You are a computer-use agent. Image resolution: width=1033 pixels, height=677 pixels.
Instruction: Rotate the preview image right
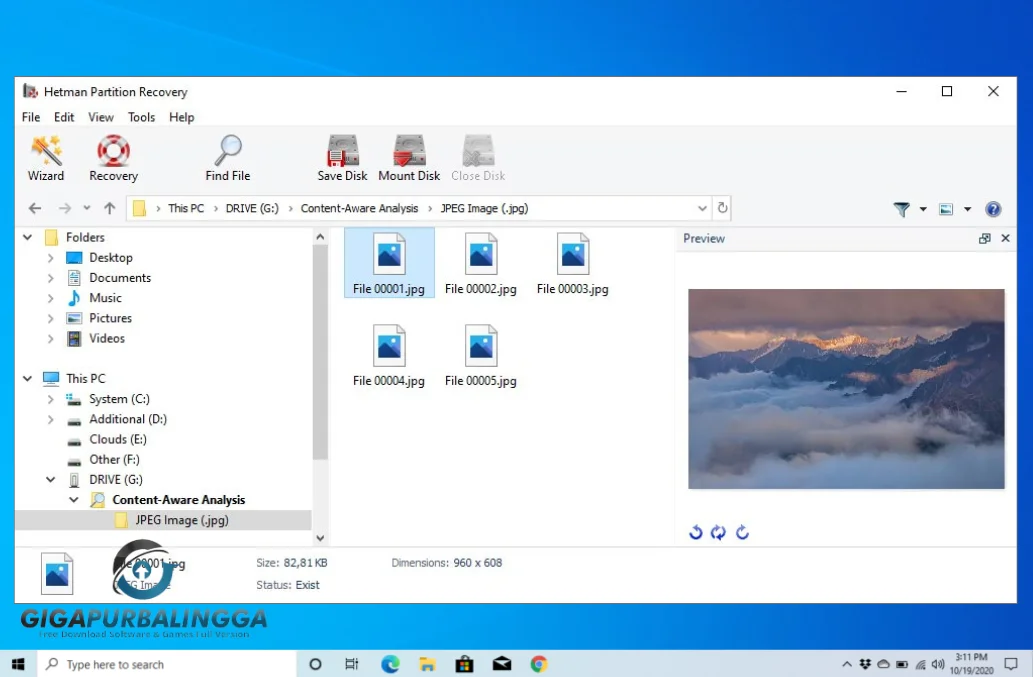[x=742, y=533]
